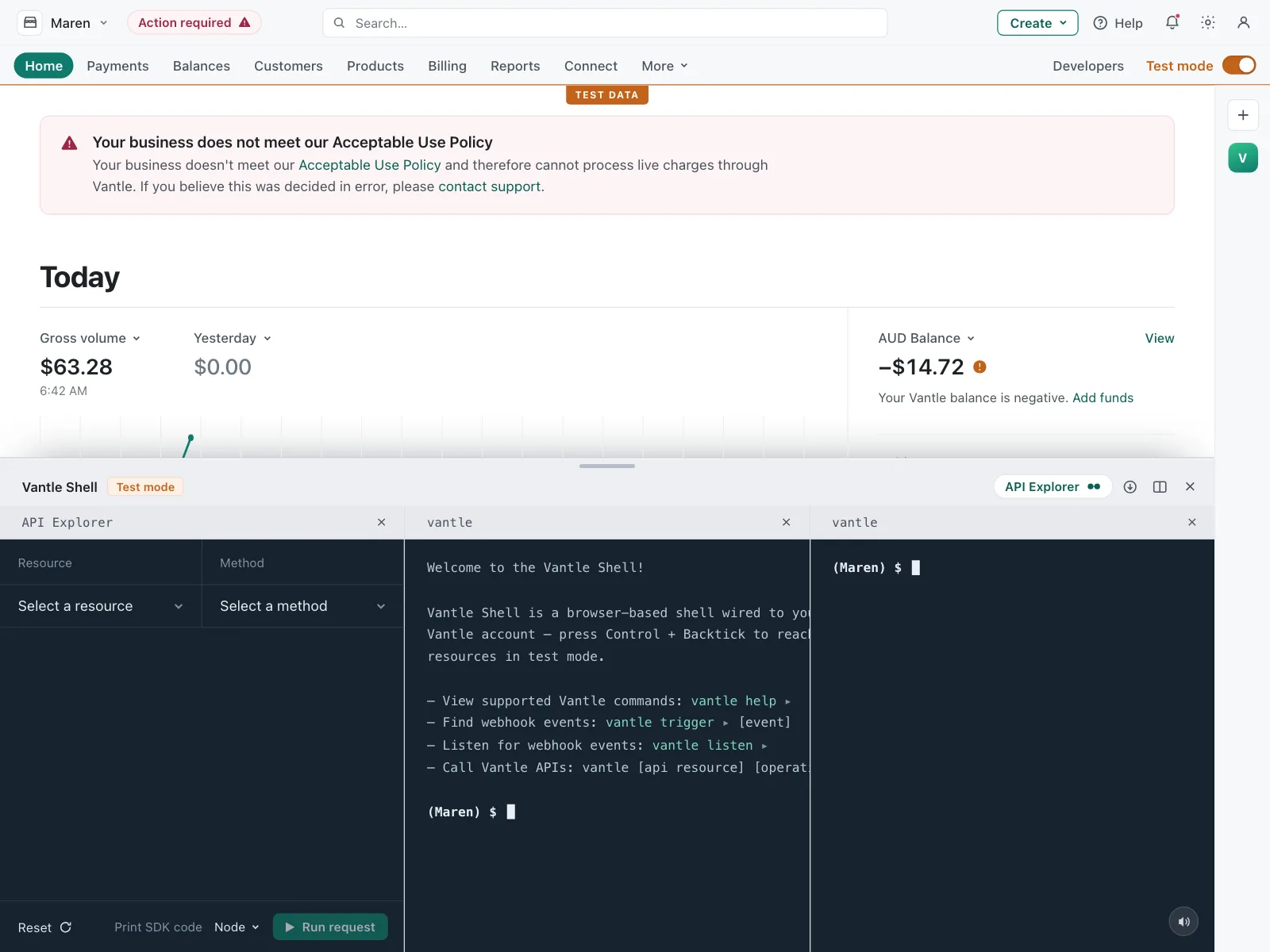Open the Billing tab
The image size is (1270, 952).
coord(447,66)
